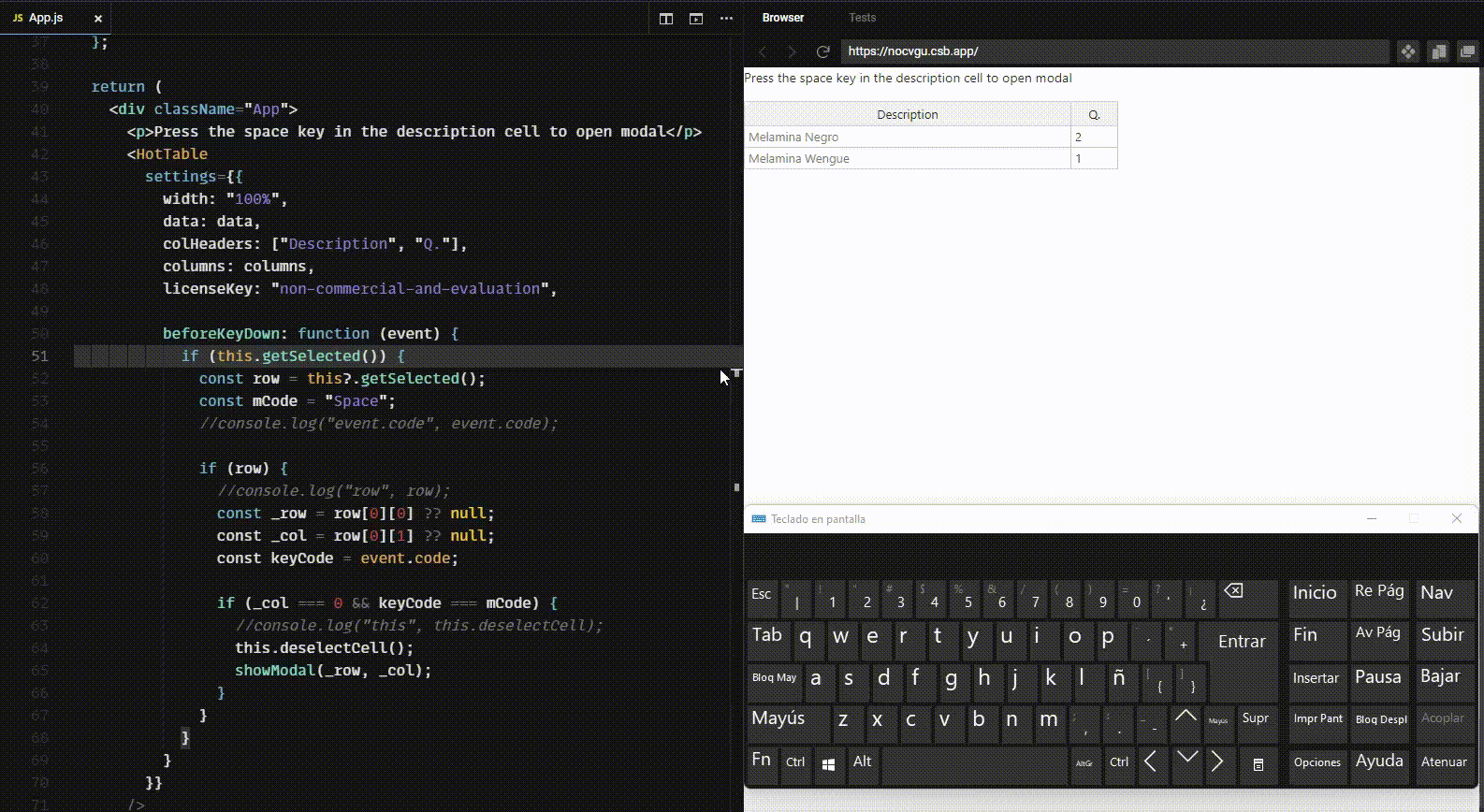Screen dimensions: 1484x812
Task: Click the Windows logo key
Action: click(x=828, y=764)
